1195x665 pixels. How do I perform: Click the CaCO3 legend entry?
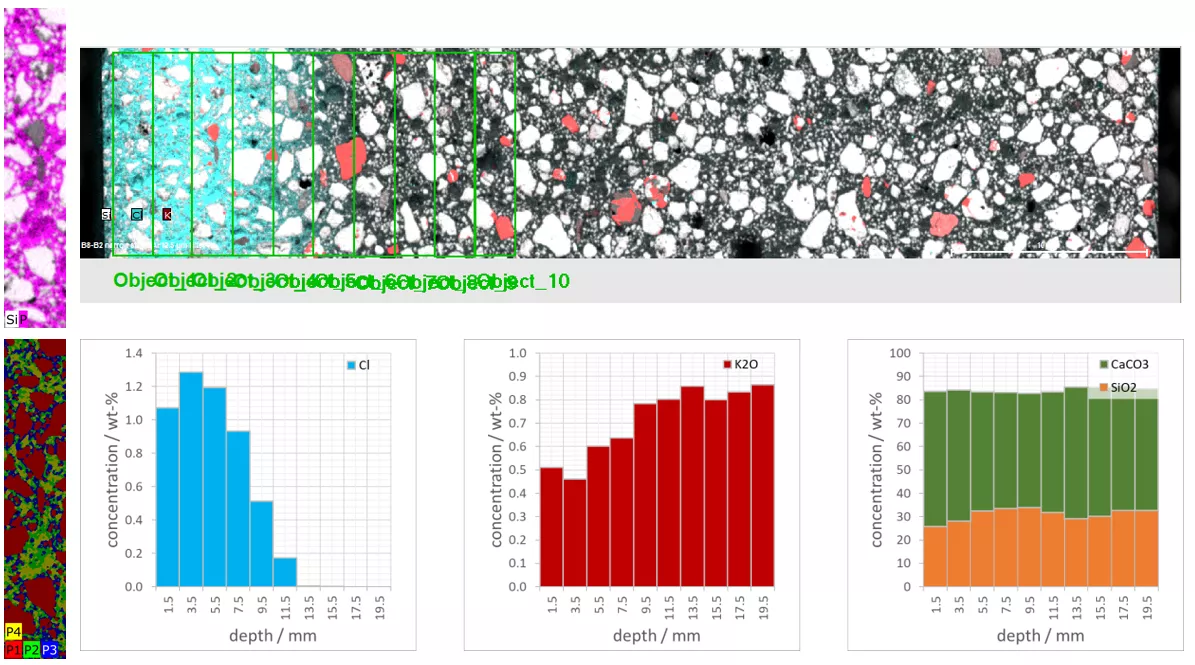coord(1124,364)
